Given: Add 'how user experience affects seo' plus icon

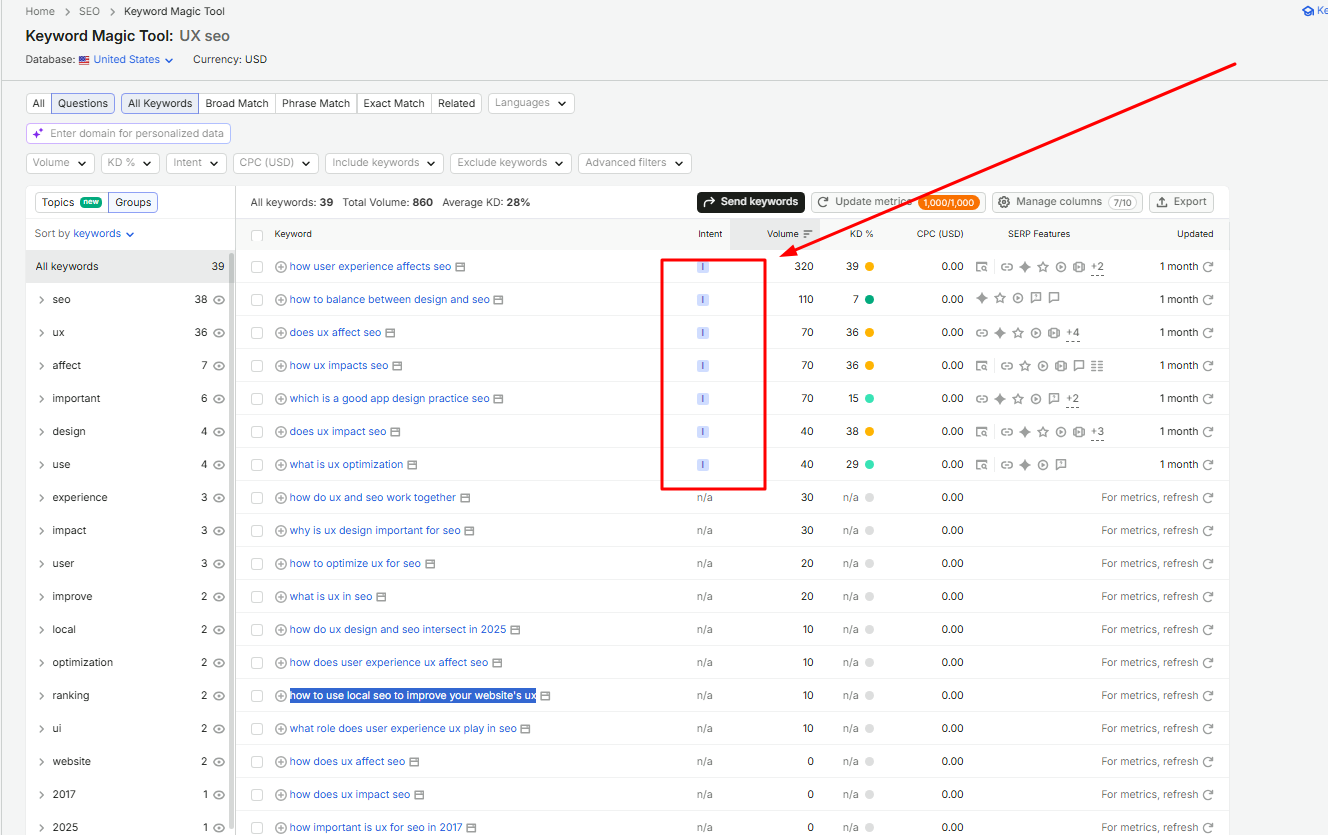Looking at the screenshot, I should click(x=281, y=267).
